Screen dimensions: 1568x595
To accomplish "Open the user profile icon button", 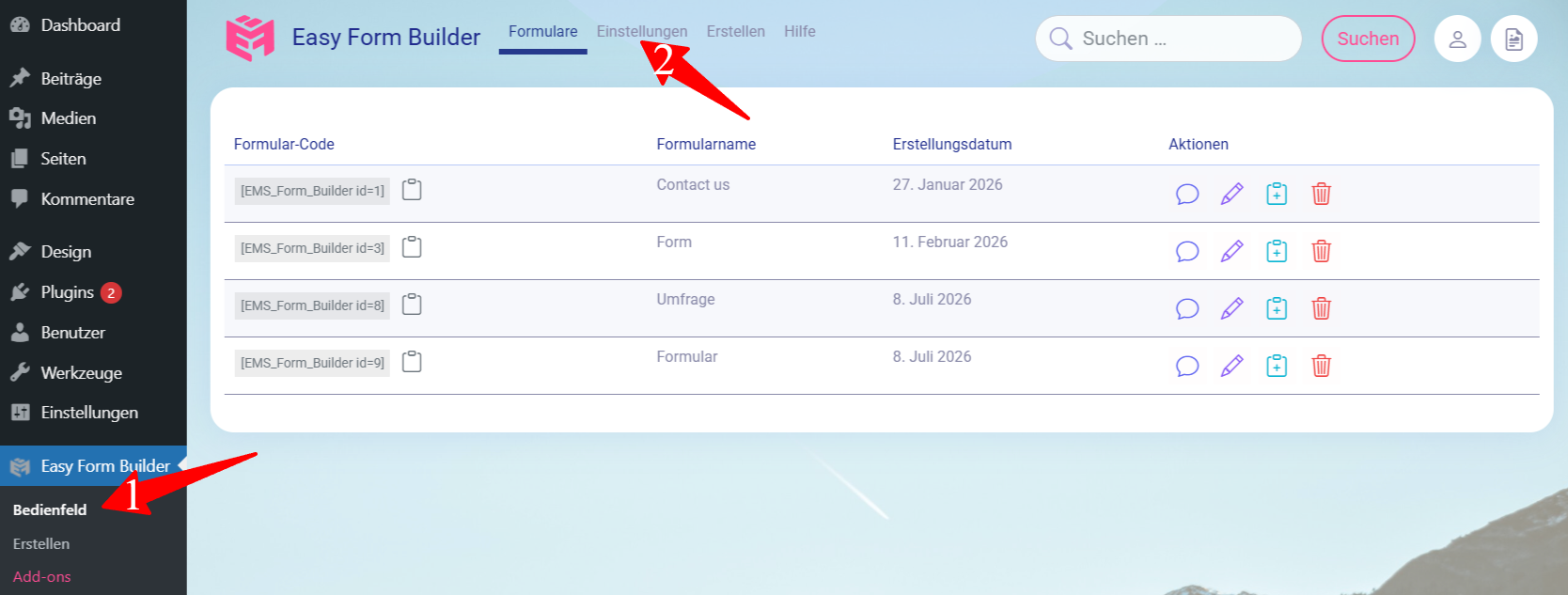I will pos(1457,39).
